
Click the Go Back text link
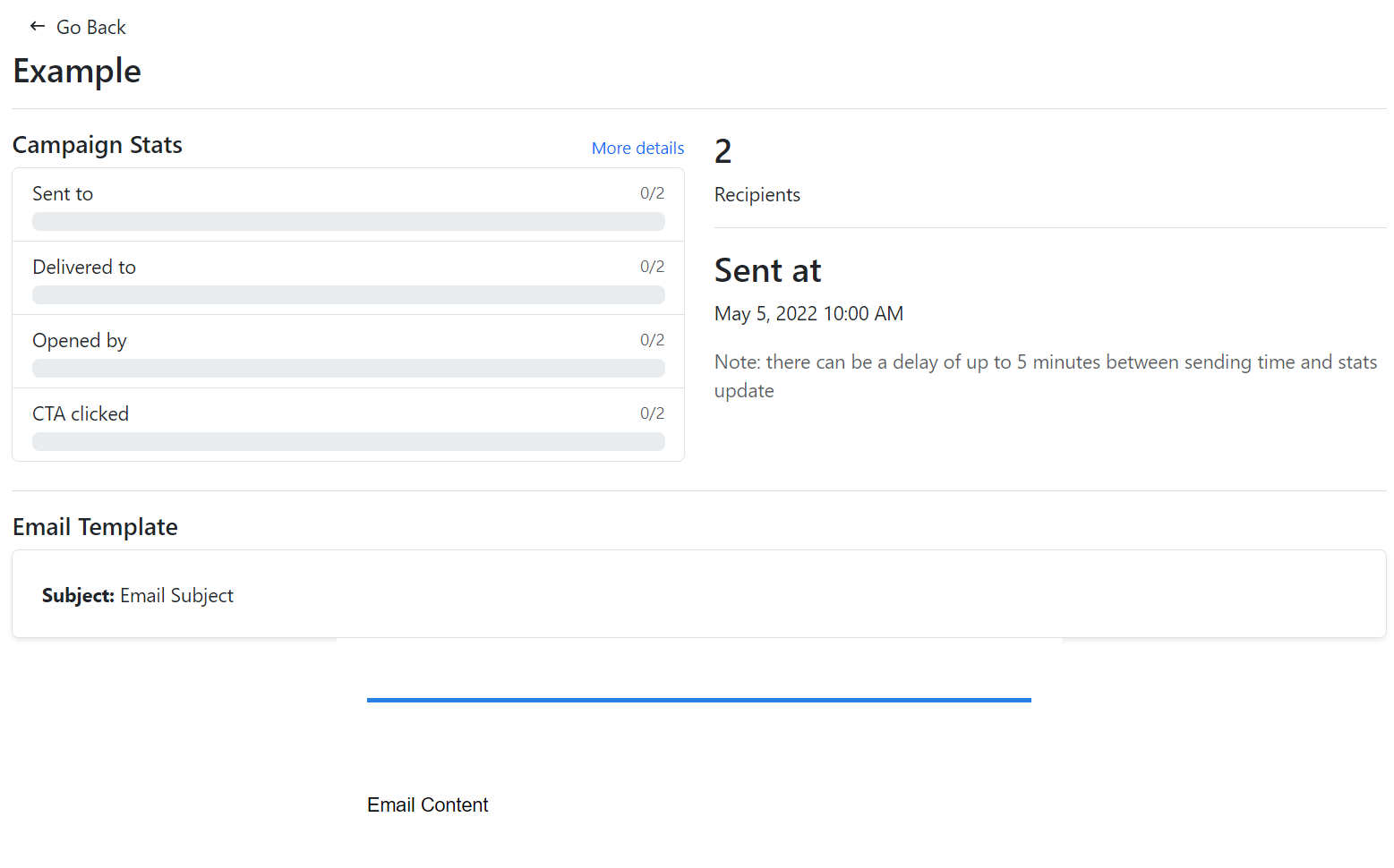click(x=90, y=28)
